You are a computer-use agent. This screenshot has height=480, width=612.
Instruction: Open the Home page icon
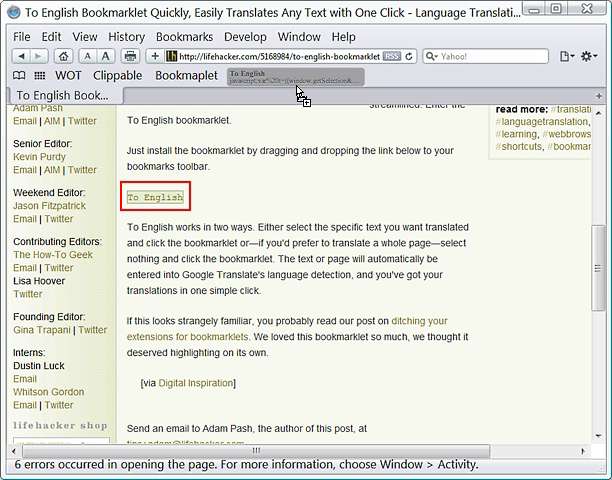pos(64,57)
